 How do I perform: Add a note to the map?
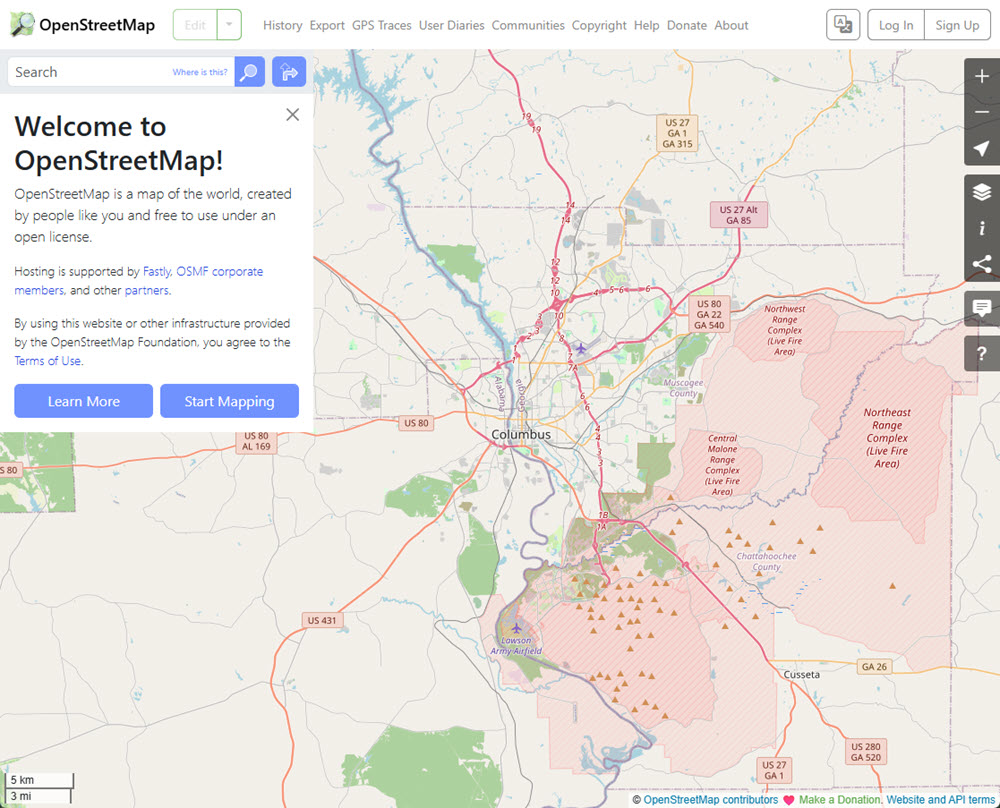tap(982, 308)
